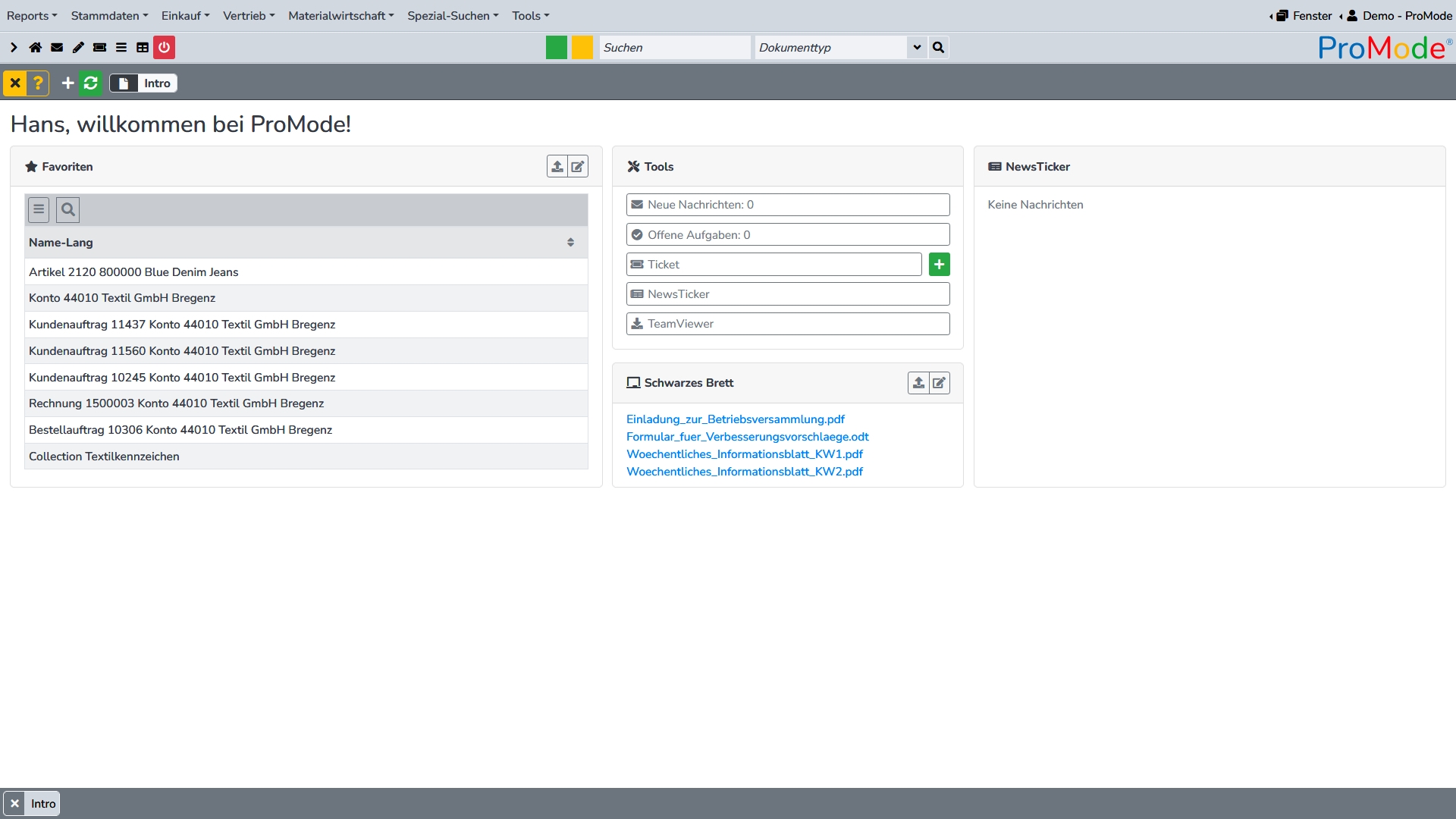Open Einladung_zur_Betriebsversammlung.pdf link
Viewport: 1456px width, 819px height.
735,419
